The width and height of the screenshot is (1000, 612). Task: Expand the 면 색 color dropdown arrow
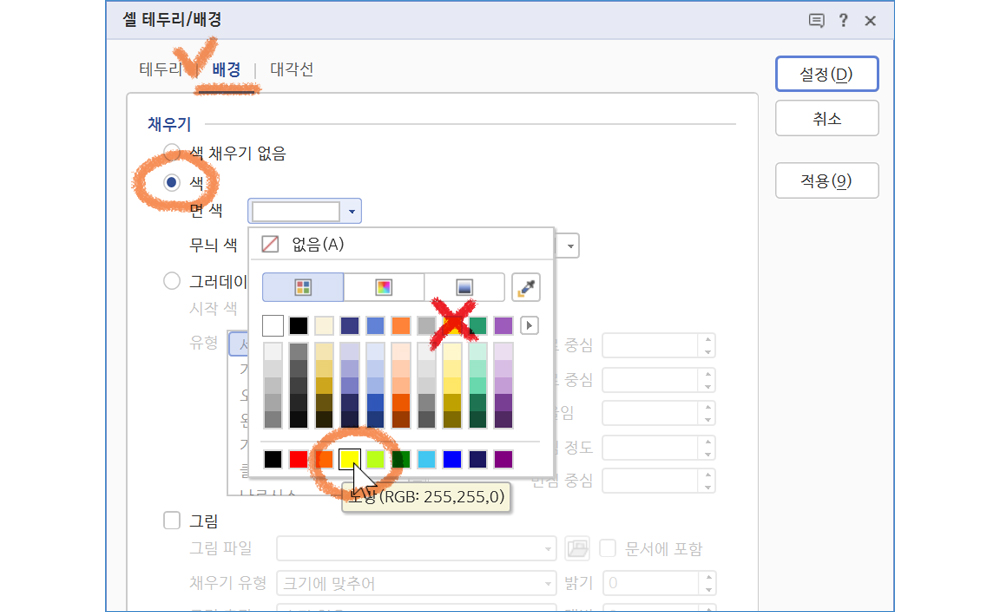point(351,212)
